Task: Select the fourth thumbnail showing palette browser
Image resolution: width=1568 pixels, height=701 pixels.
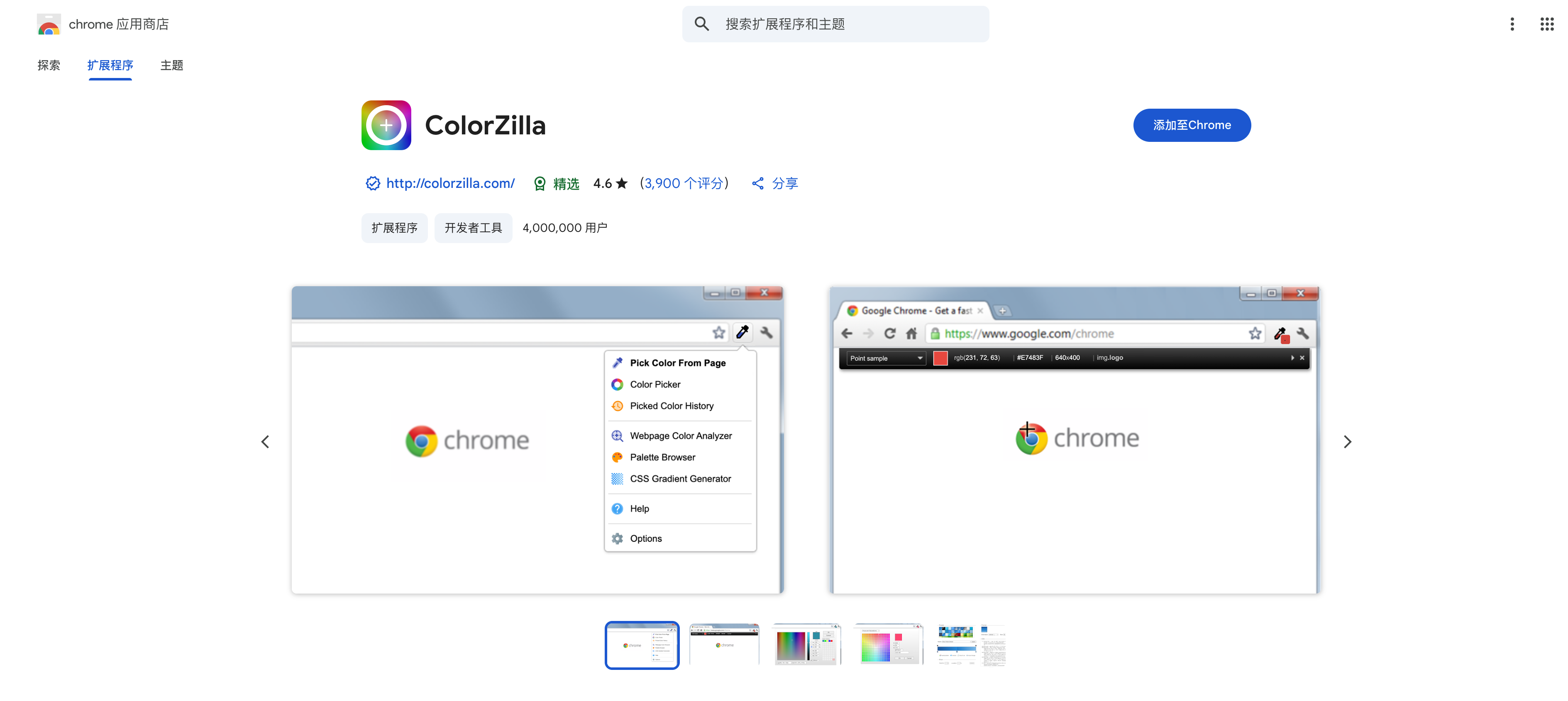Action: click(x=888, y=645)
